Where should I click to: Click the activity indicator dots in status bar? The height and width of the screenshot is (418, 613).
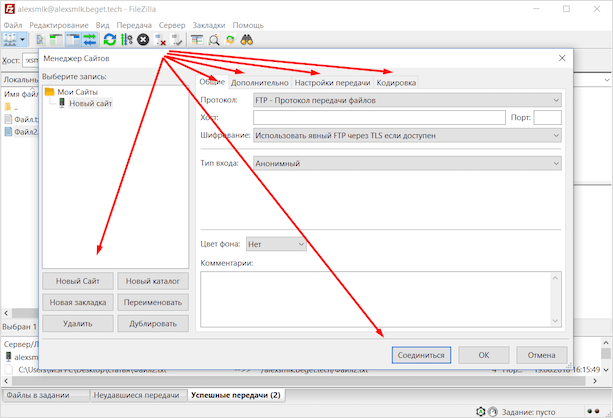click(593, 411)
